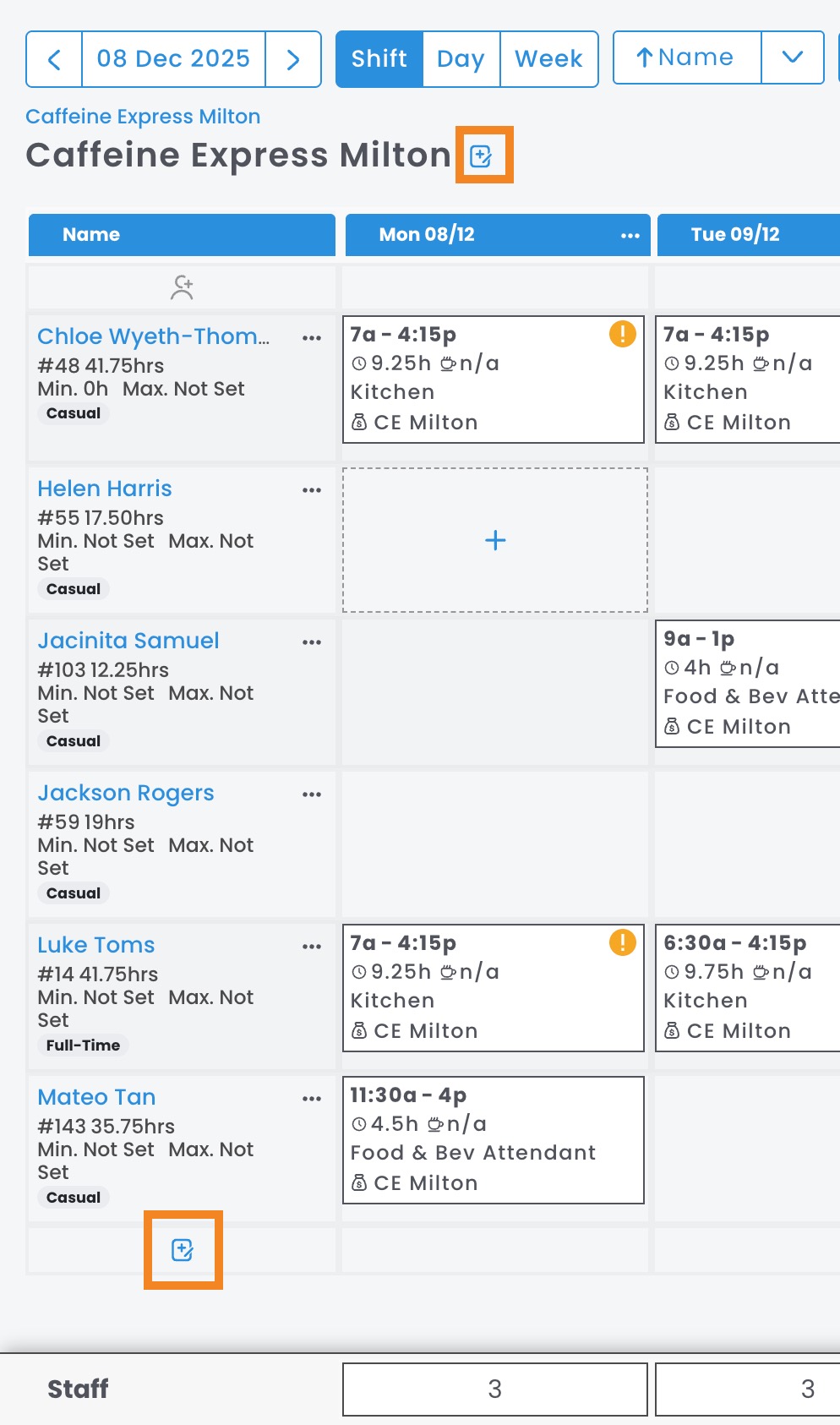Viewport: 840px width, 1425px height.
Task: Go to next date with right arrow
Action: pyautogui.click(x=293, y=59)
